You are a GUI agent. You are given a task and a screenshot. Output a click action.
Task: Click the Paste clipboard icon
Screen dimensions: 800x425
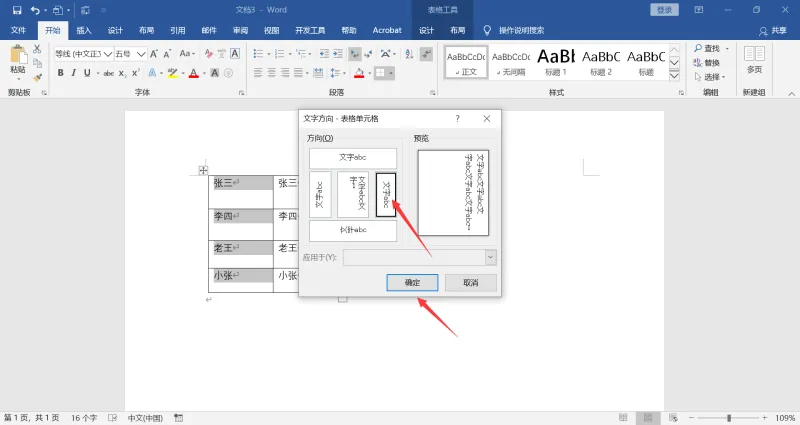coord(18,55)
